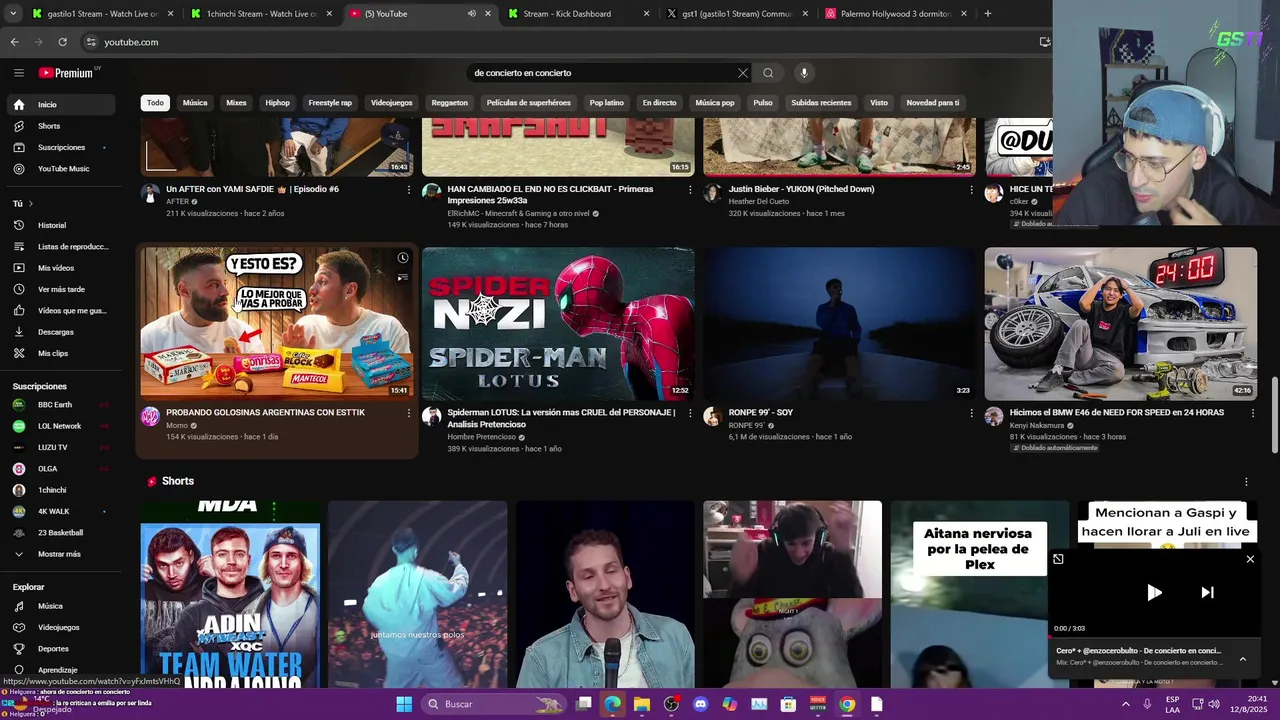Switch to gst1 Community X tab

pos(737,14)
